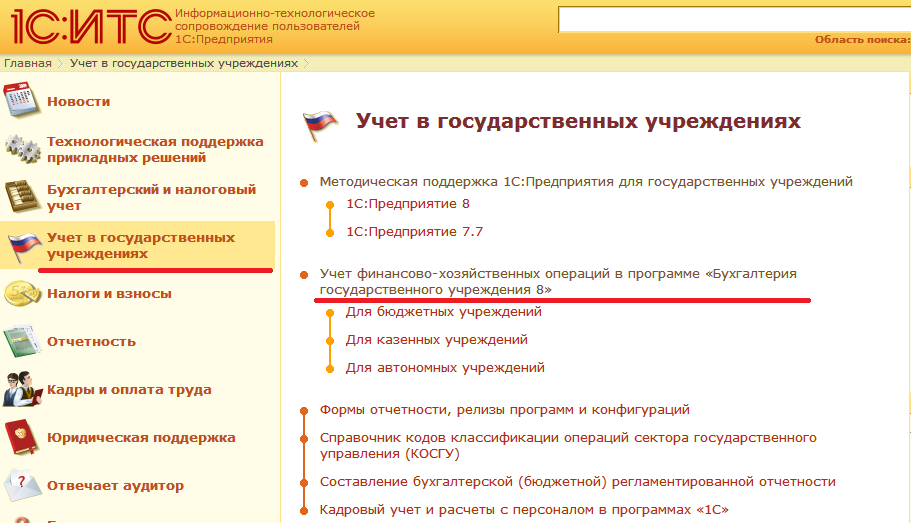The image size is (911, 523).
Task: Click the page title Учет в государственных учреждениях
Action: click(578, 121)
